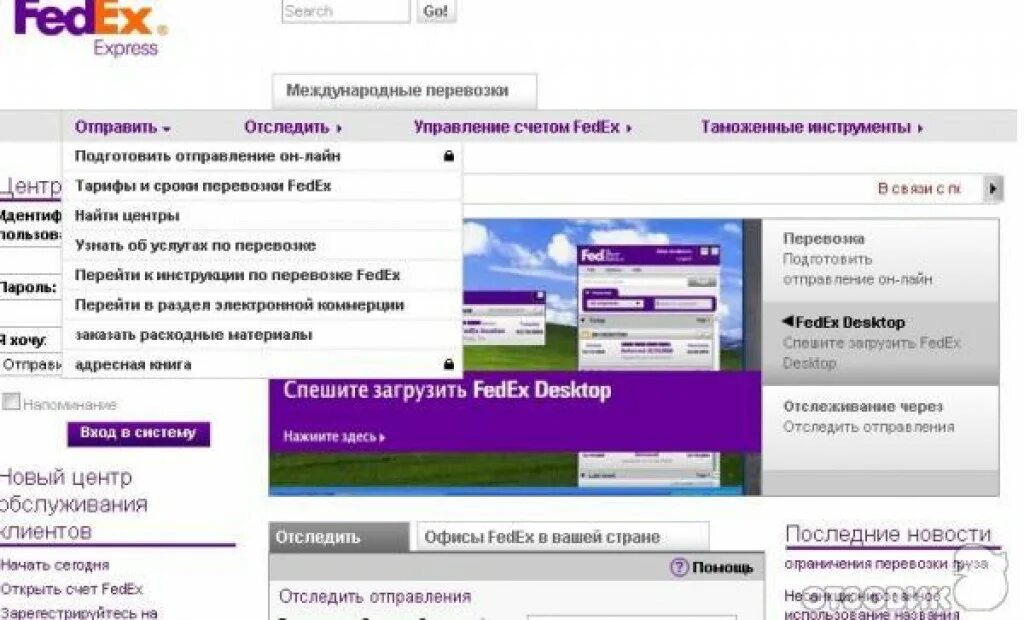Select Подготовить отправление он-лайн menu entry

(263, 156)
